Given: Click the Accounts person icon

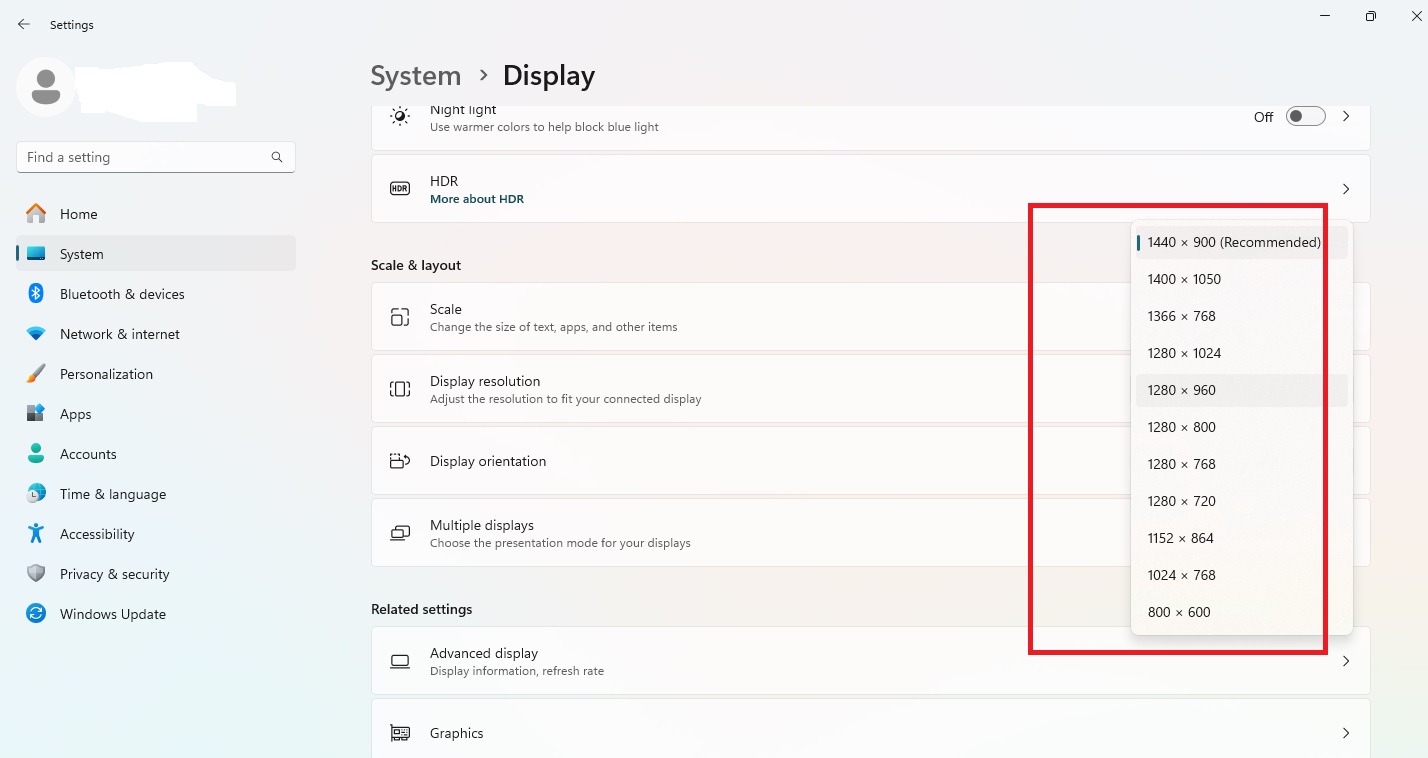Looking at the screenshot, I should [x=36, y=454].
